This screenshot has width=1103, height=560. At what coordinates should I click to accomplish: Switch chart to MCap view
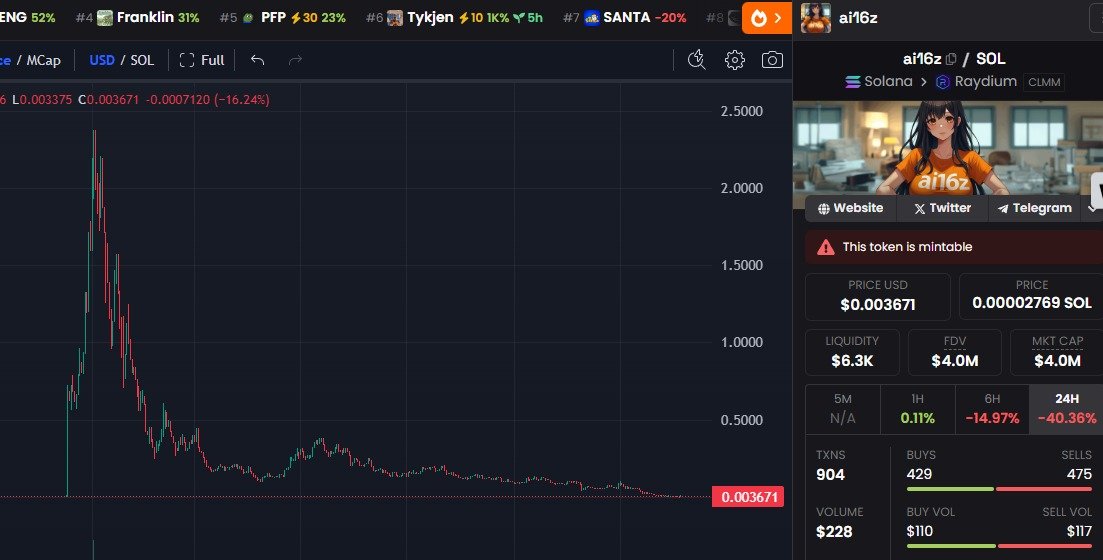(x=44, y=61)
